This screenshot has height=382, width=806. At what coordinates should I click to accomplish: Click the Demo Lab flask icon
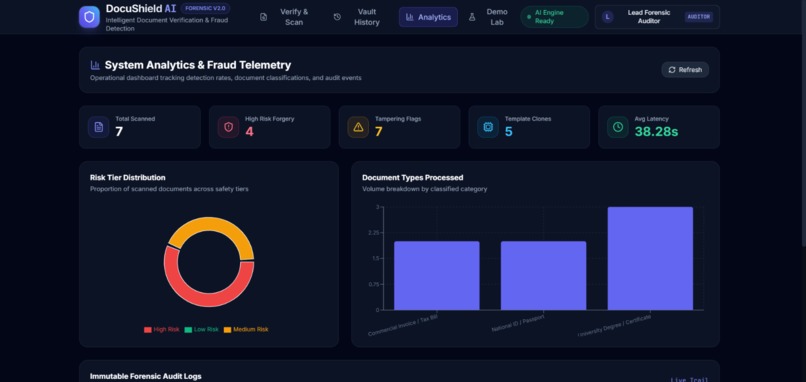(x=472, y=17)
